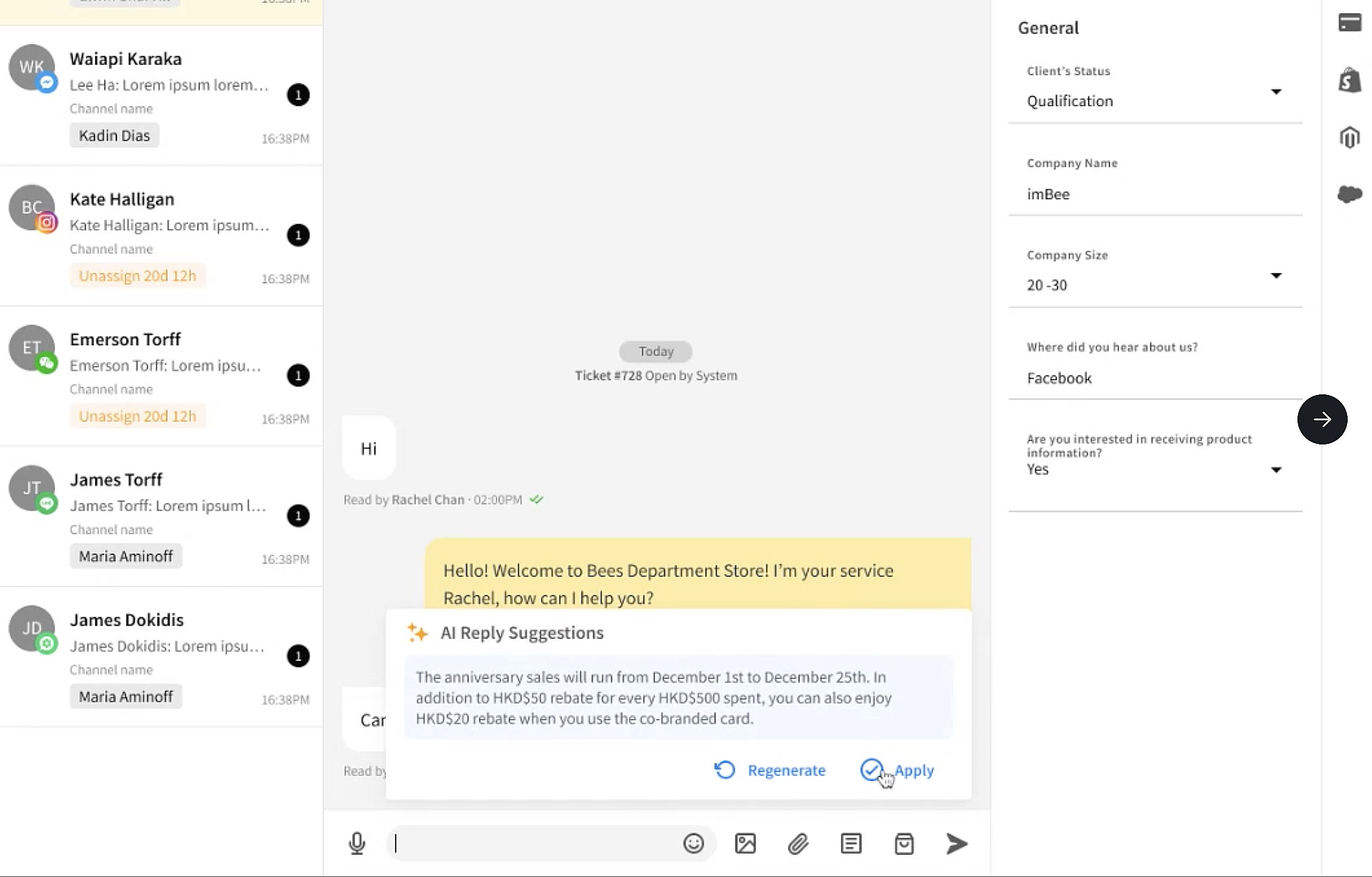Open the message templates icon
Screen dimensions: 1372x877
point(851,843)
